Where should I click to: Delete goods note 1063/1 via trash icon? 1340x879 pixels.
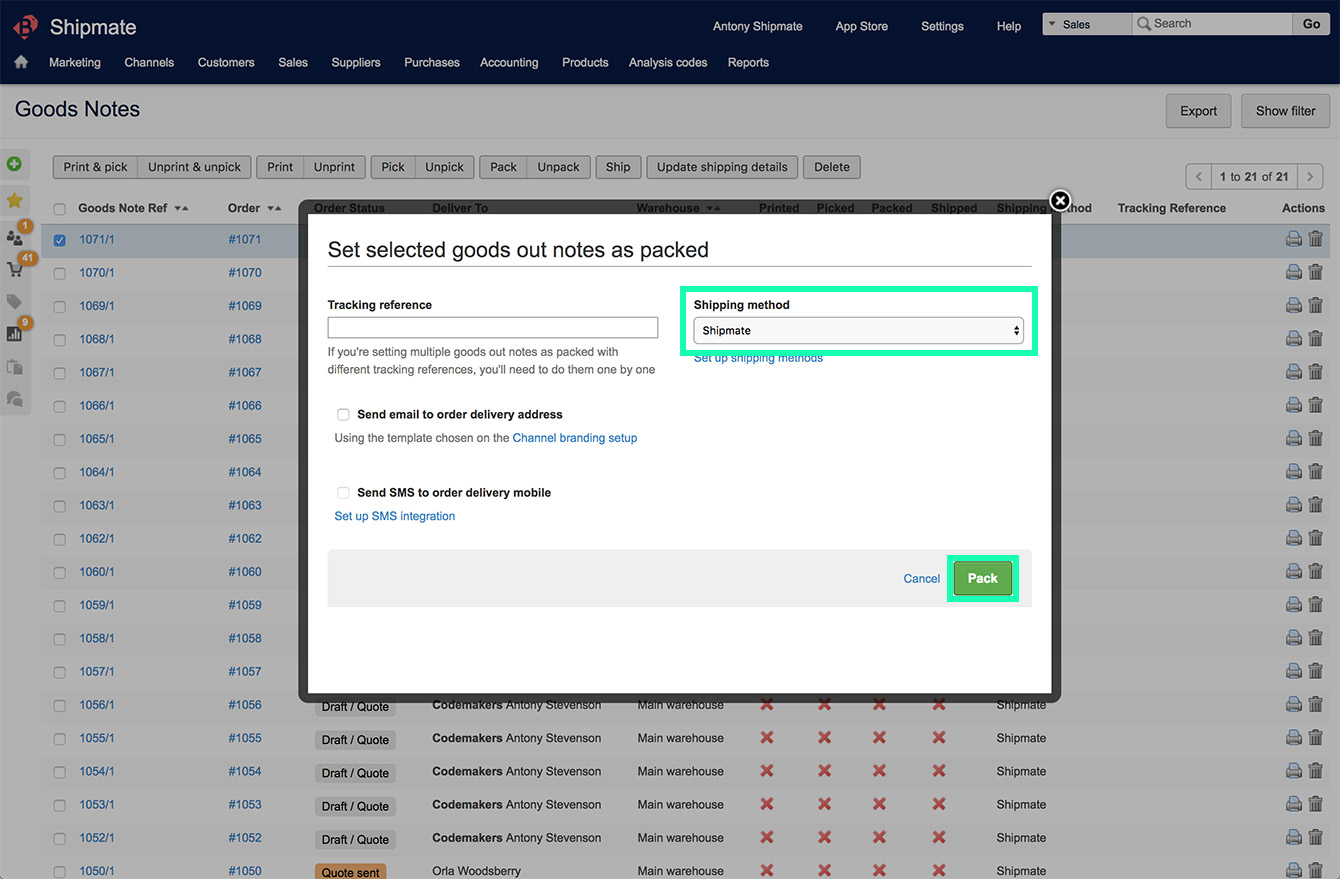click(x=1316, y=504)
